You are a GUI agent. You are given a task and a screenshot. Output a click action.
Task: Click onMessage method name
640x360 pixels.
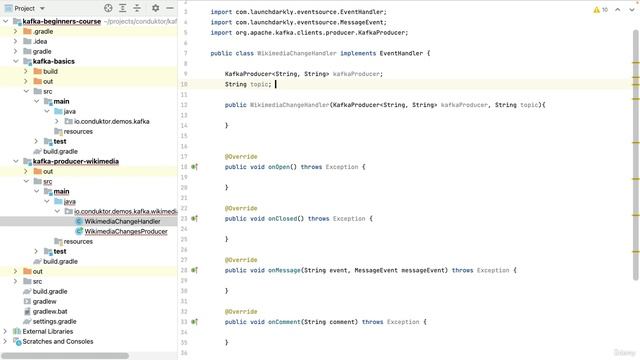[x=284, y=270]
